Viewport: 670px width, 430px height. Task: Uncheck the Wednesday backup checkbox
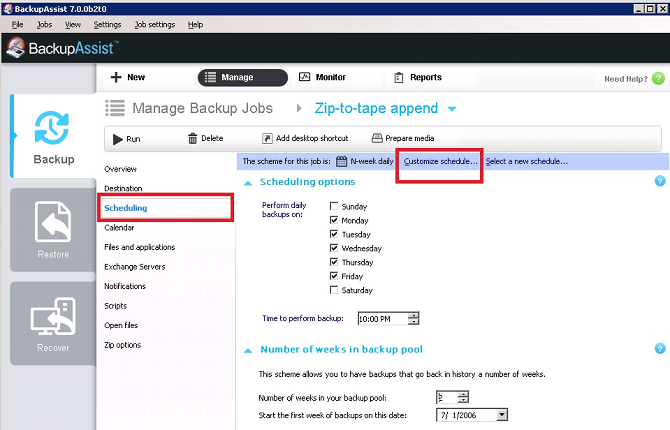click(x=334, y=248)
